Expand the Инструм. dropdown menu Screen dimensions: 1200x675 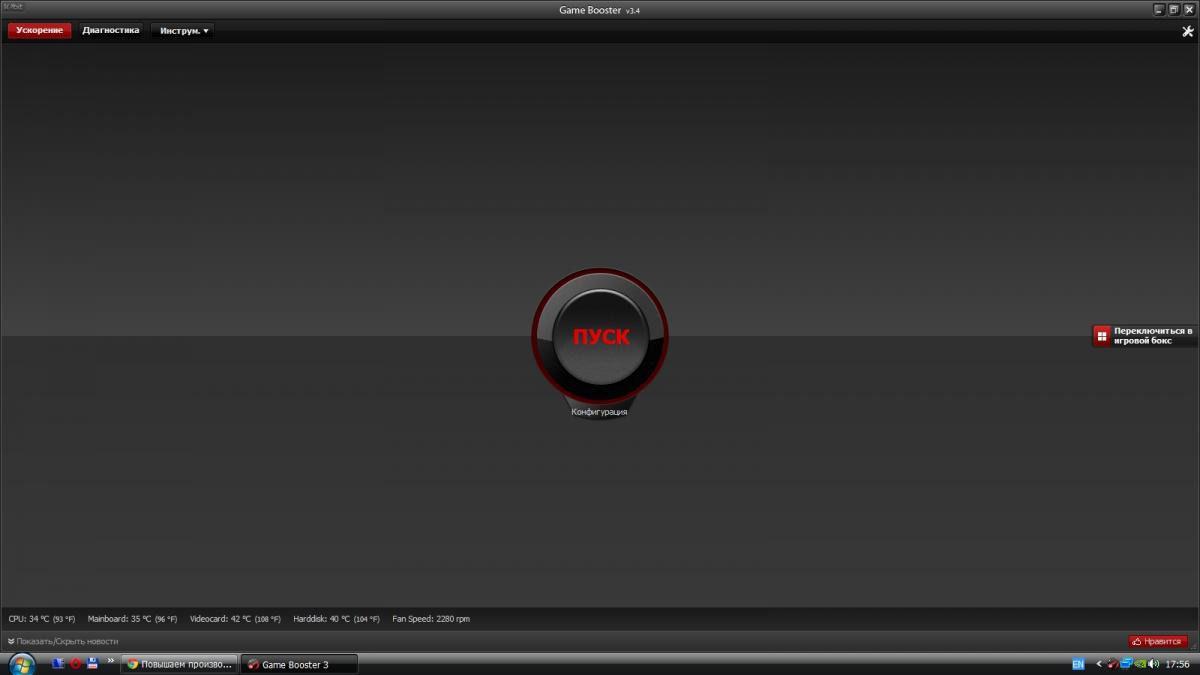pyautogui.click(x=183, y=31)
